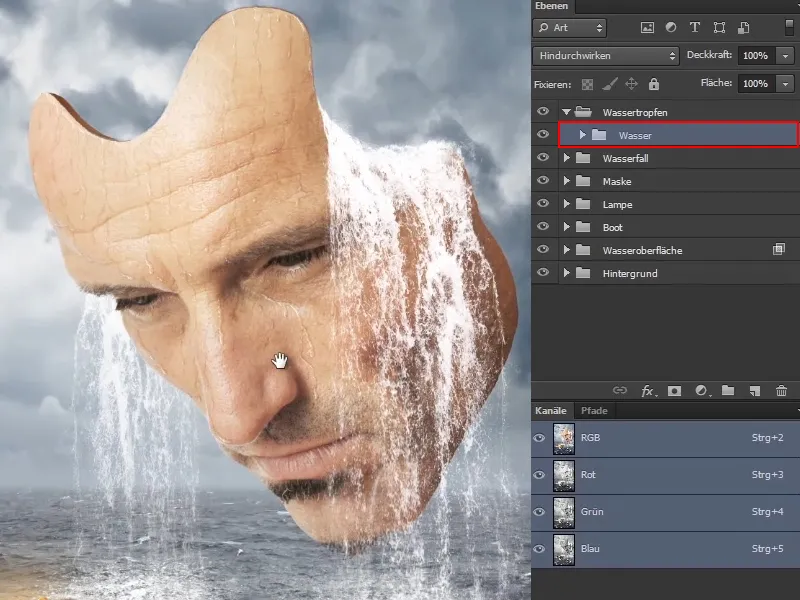
Task: Lock layer position move icon
Action: [631, 84]
